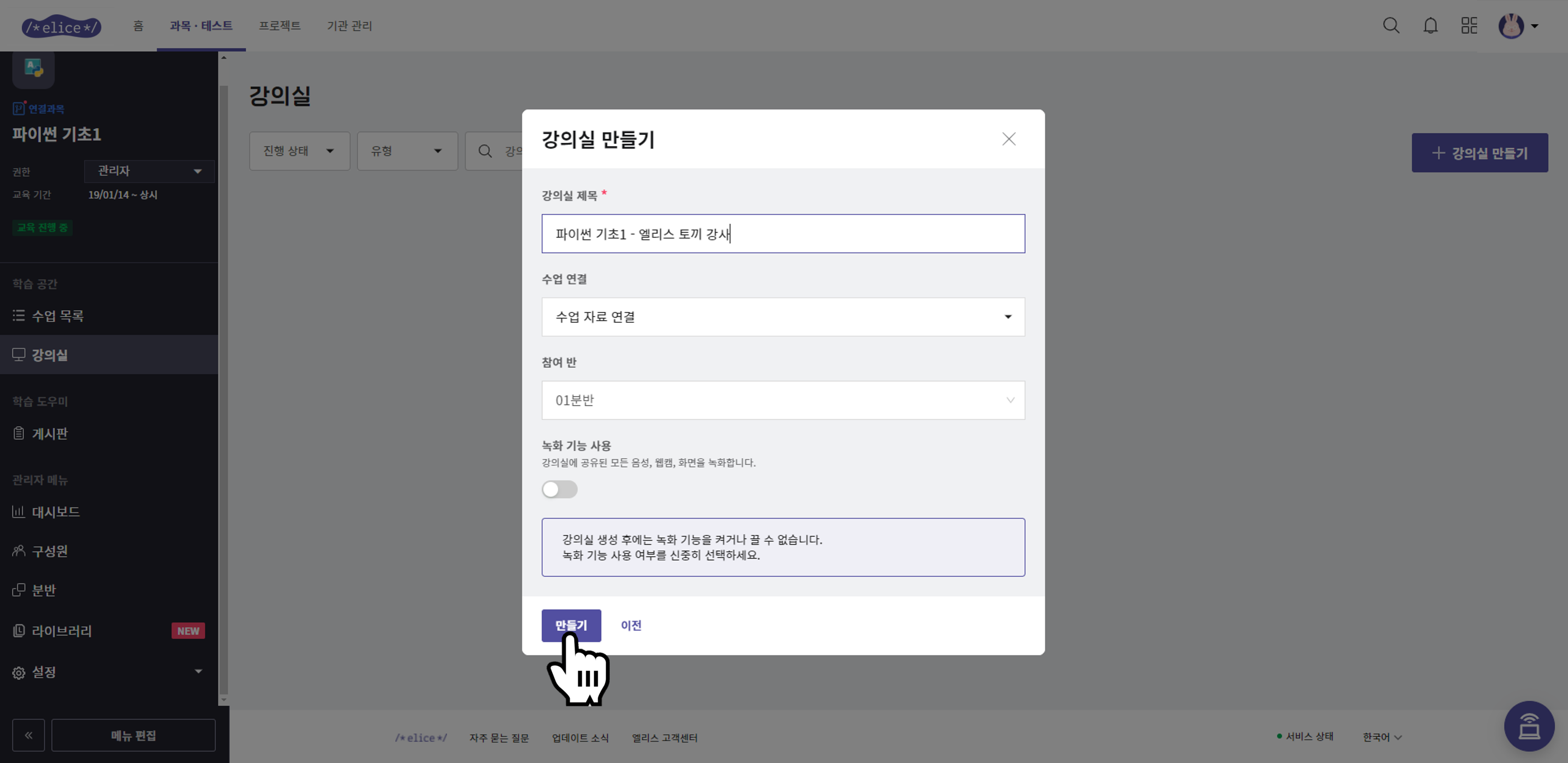Switch to 기관 관리 tab

[x=349, y=26]
